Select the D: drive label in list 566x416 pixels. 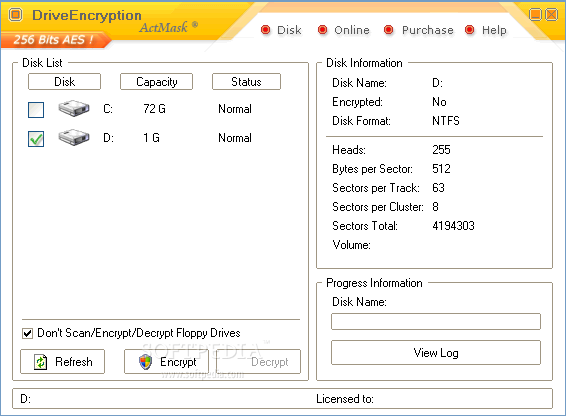(108, 138)
